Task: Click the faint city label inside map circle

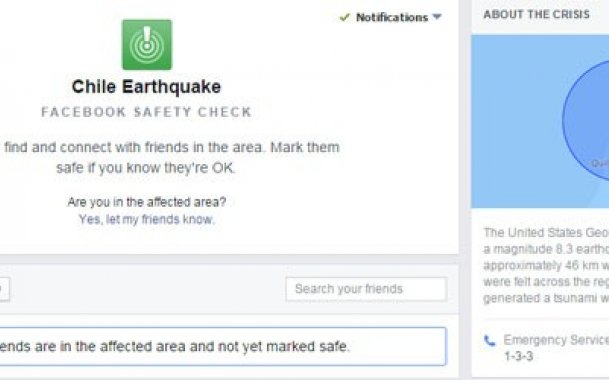Action: pyautogui.click(x=600, y=164)
